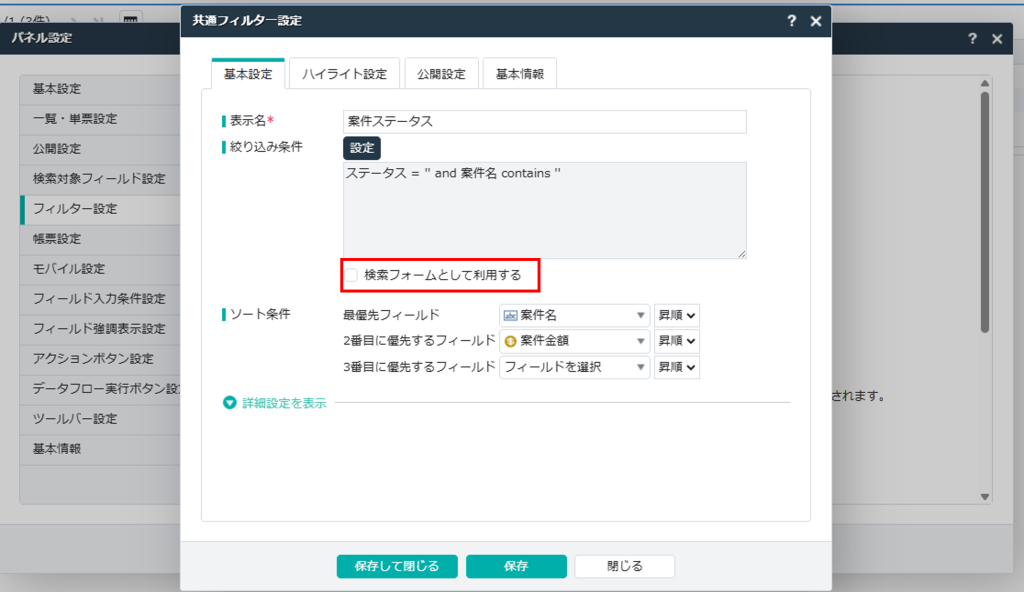This screenshot has width=1024, height=592.
Task: Open the 基本情報 tab in dialog
Action: pos(520,74)
